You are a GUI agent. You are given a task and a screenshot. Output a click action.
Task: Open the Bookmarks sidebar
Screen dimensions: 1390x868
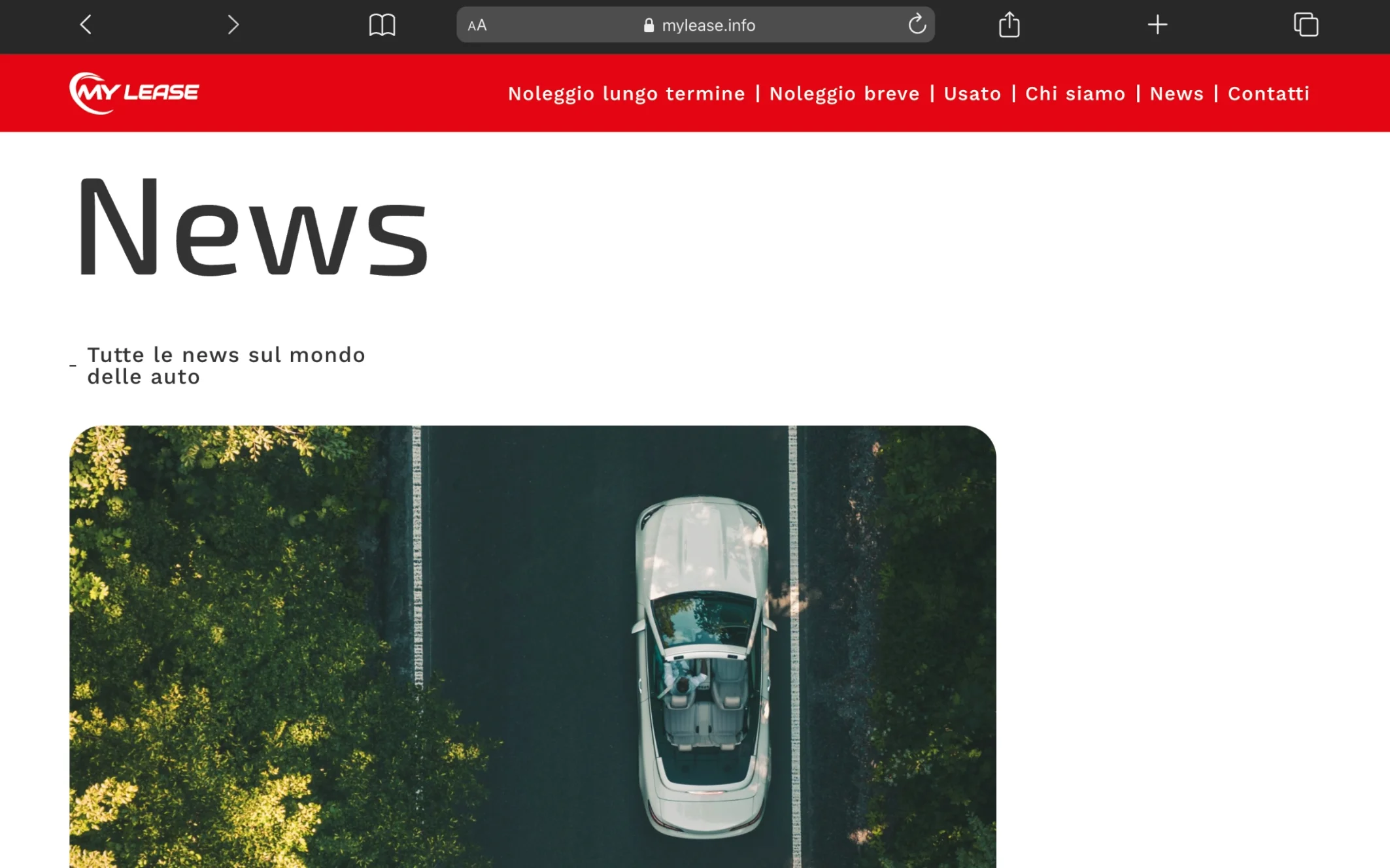[x=383, y=25]
